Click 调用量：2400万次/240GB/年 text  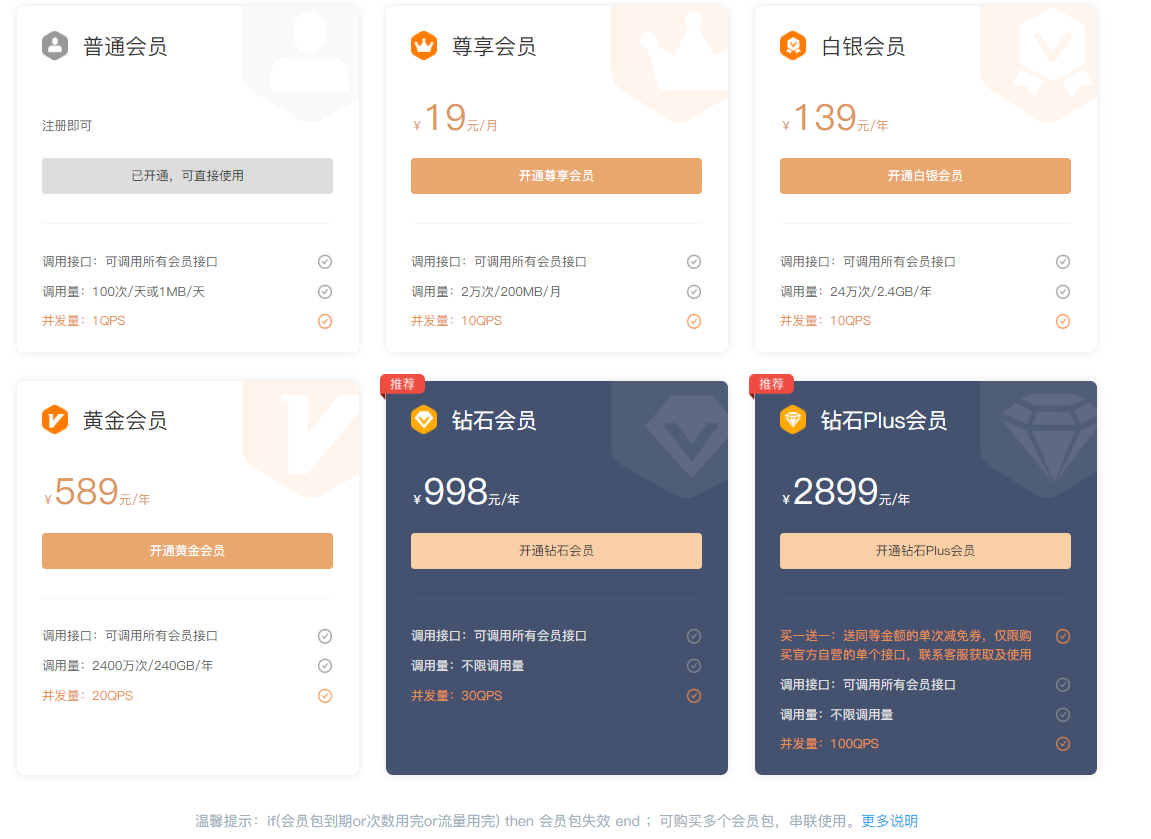pyautogui.click(x=128, y=666)
